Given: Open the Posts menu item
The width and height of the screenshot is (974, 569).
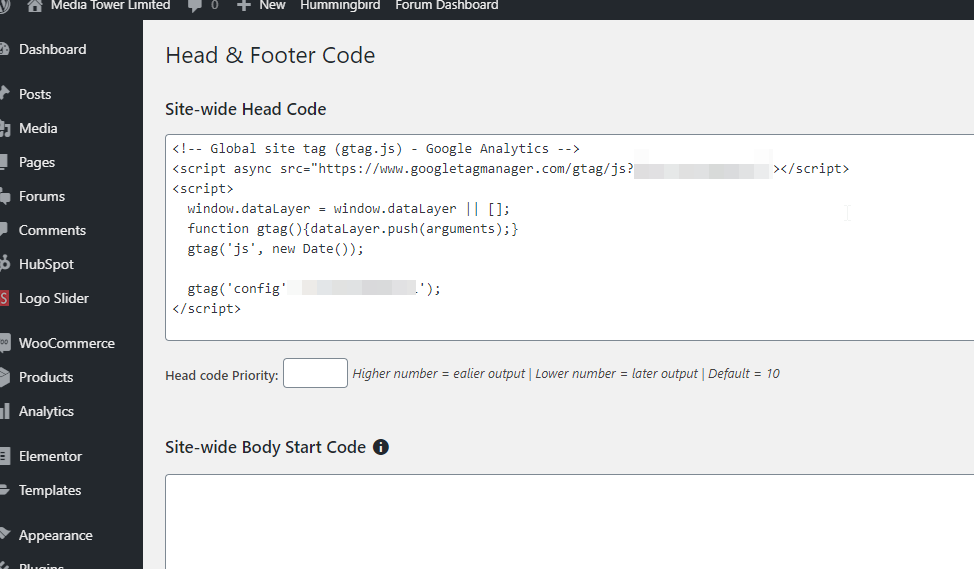Looking at the screenshot, I should 35,94.
